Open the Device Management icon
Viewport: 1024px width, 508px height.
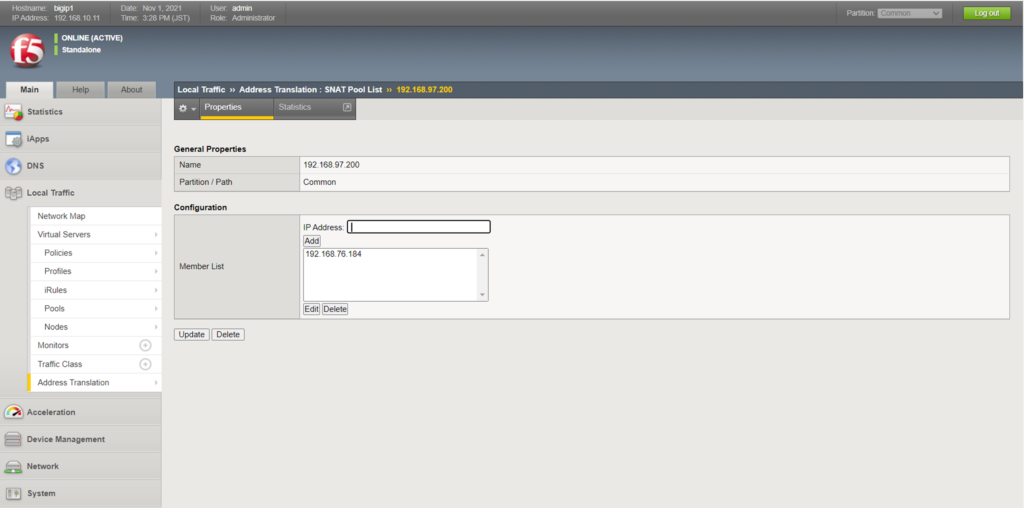click(x=13, y=439)
